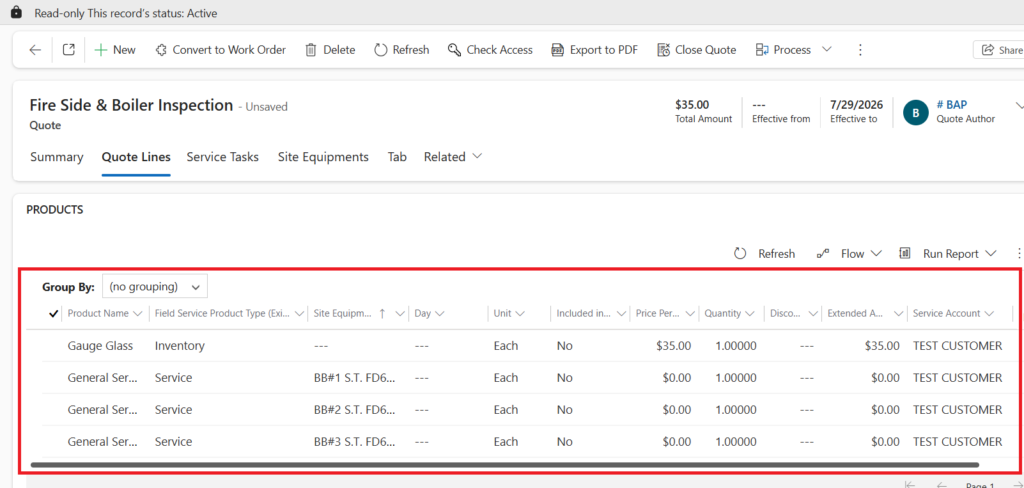Viewport: 1024px width, 488px height.
Task: Open Check Access
Action: coord(490,50)
